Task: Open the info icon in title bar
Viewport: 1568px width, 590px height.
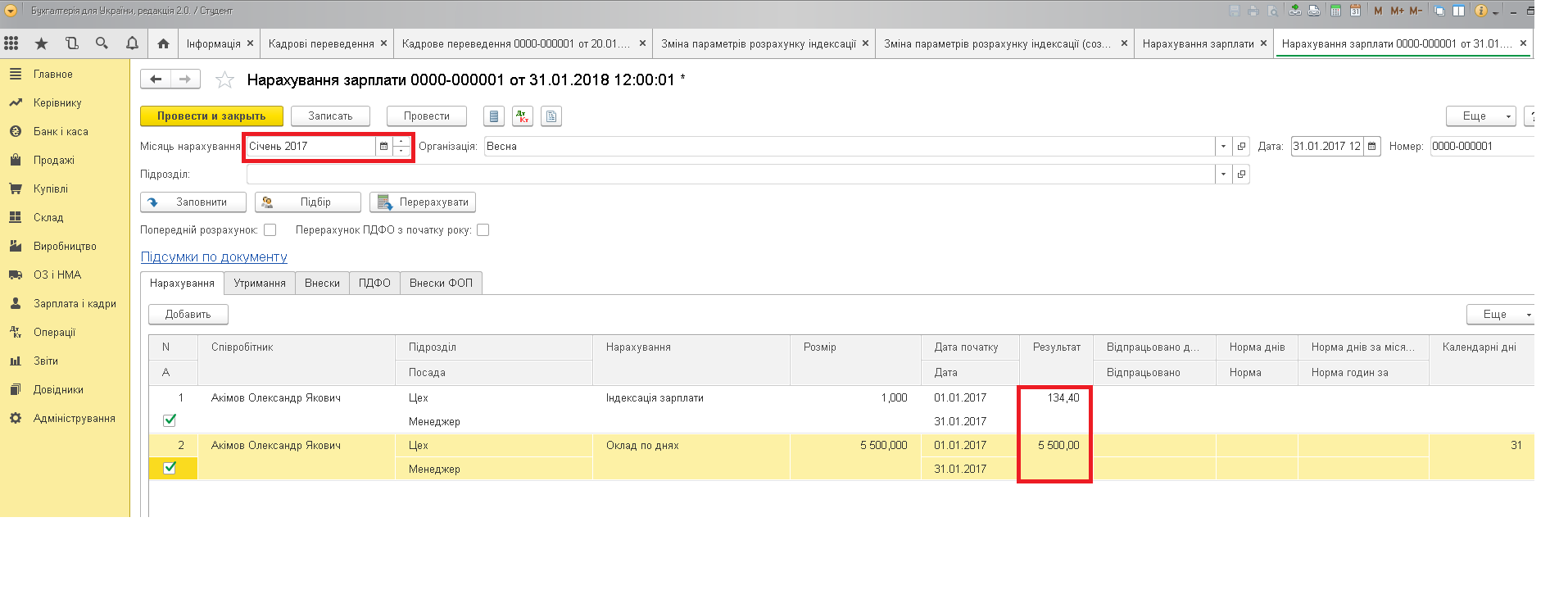Action: [1481, 11]
